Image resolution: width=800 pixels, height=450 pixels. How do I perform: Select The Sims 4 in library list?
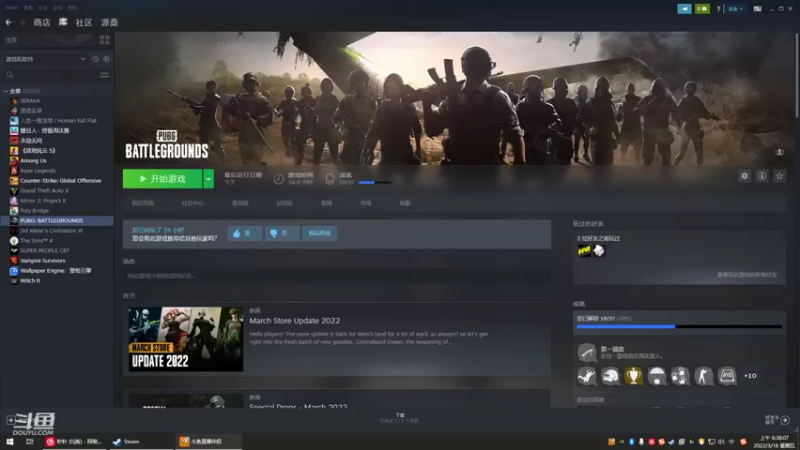tap(36, 240)
